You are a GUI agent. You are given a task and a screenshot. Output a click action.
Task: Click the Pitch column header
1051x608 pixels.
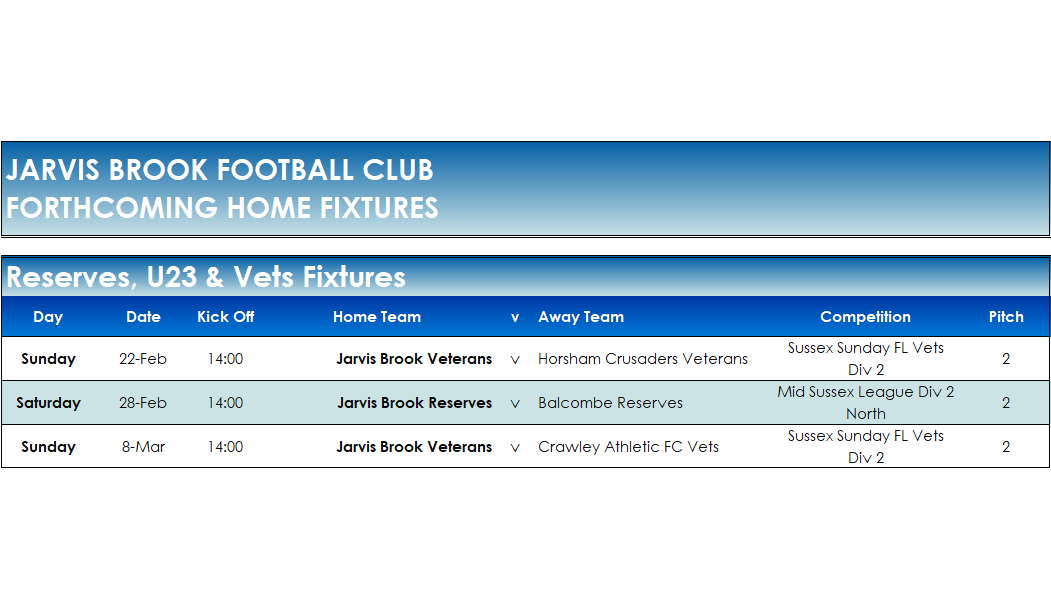(x=1006, y=317)
